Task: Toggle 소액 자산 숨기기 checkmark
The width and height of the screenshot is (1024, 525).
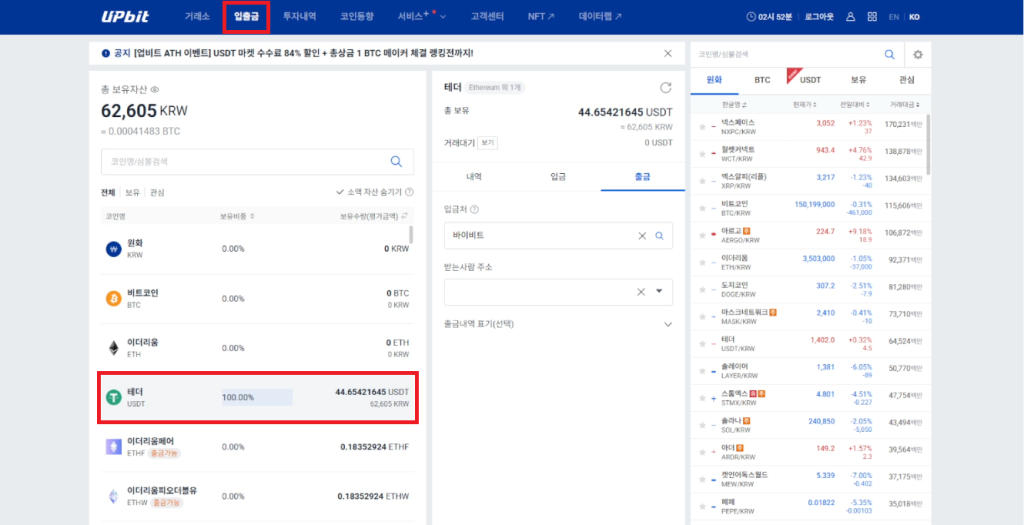Action: tap(340, 193)
